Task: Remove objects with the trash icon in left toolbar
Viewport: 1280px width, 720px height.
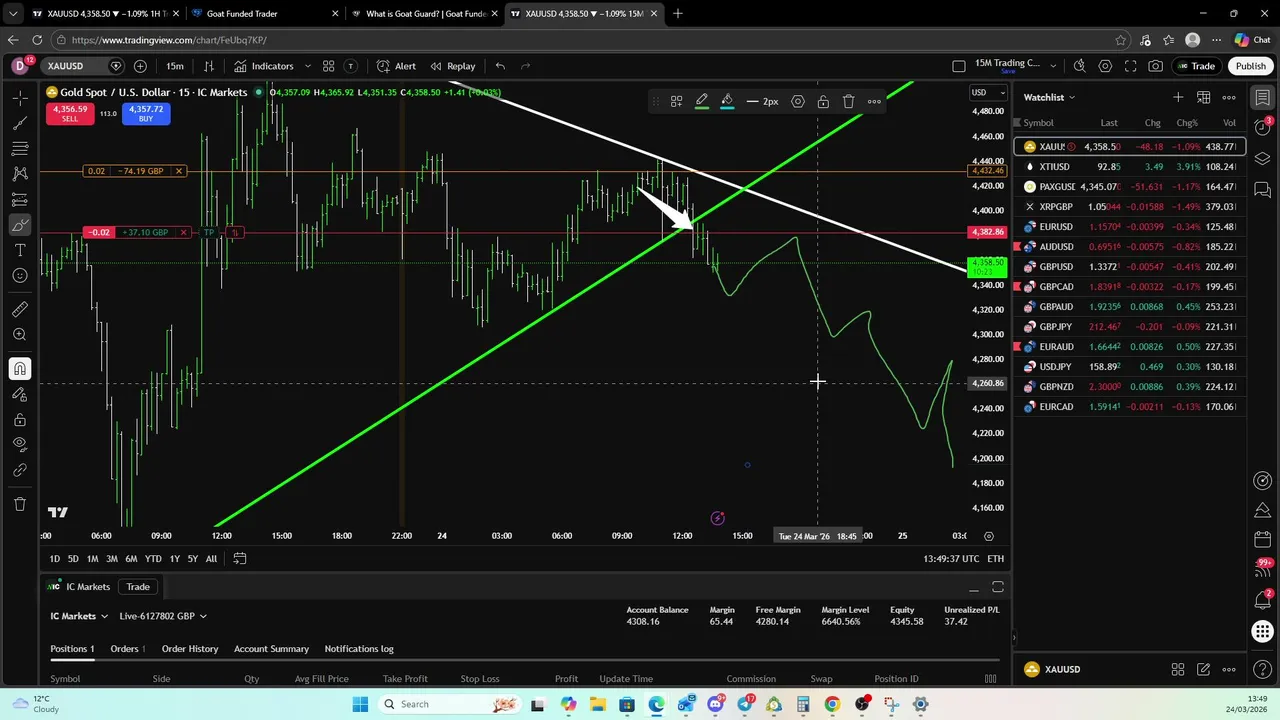Action: tap(20, 504)
